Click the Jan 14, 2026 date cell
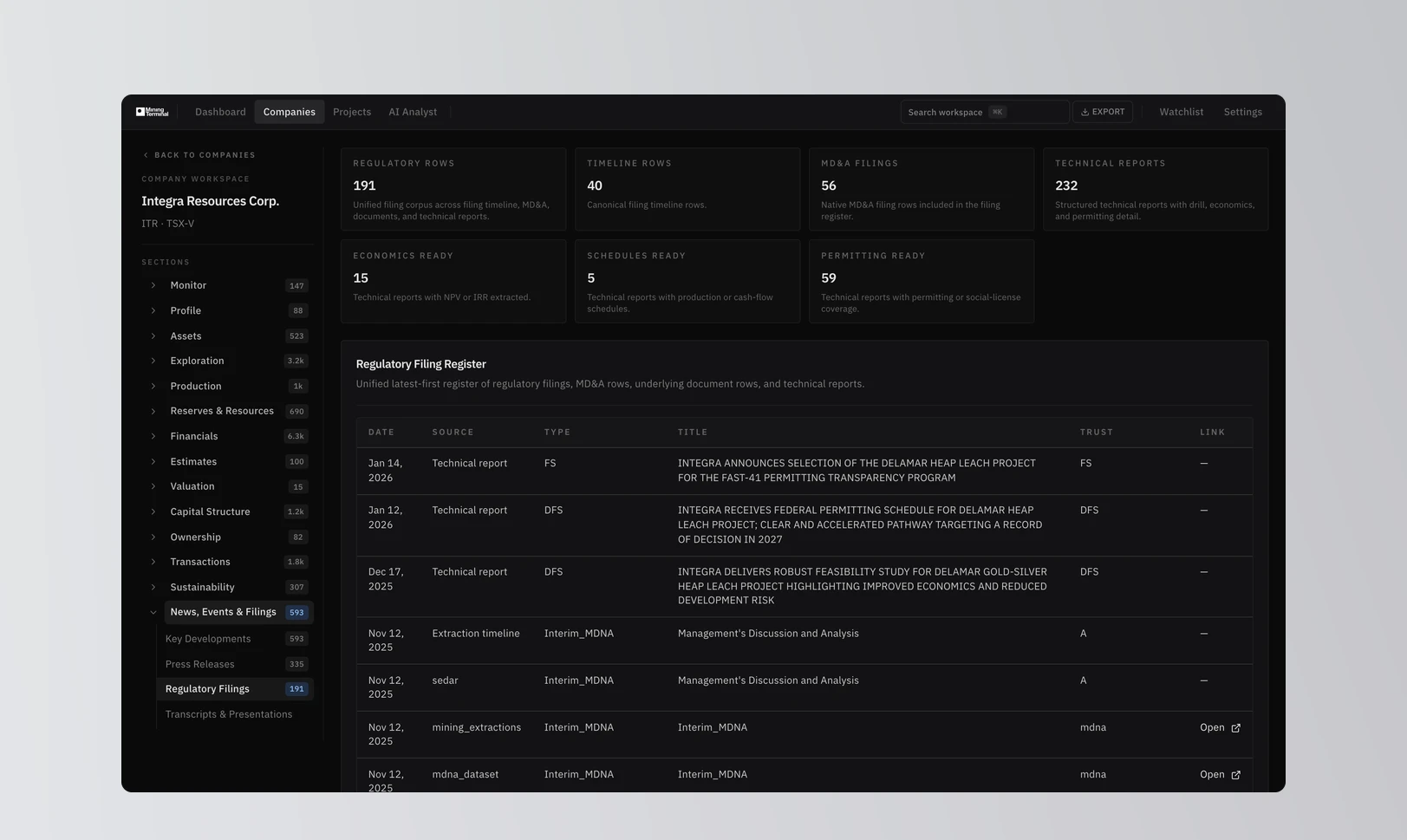The width and height of the screenshot is (1407, 840). (x=386, y=471)
